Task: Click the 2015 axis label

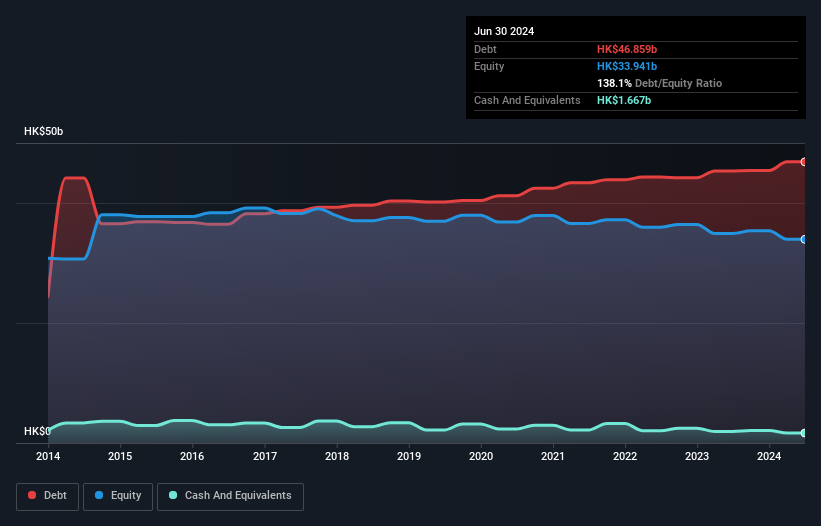Action: [120, 456]
